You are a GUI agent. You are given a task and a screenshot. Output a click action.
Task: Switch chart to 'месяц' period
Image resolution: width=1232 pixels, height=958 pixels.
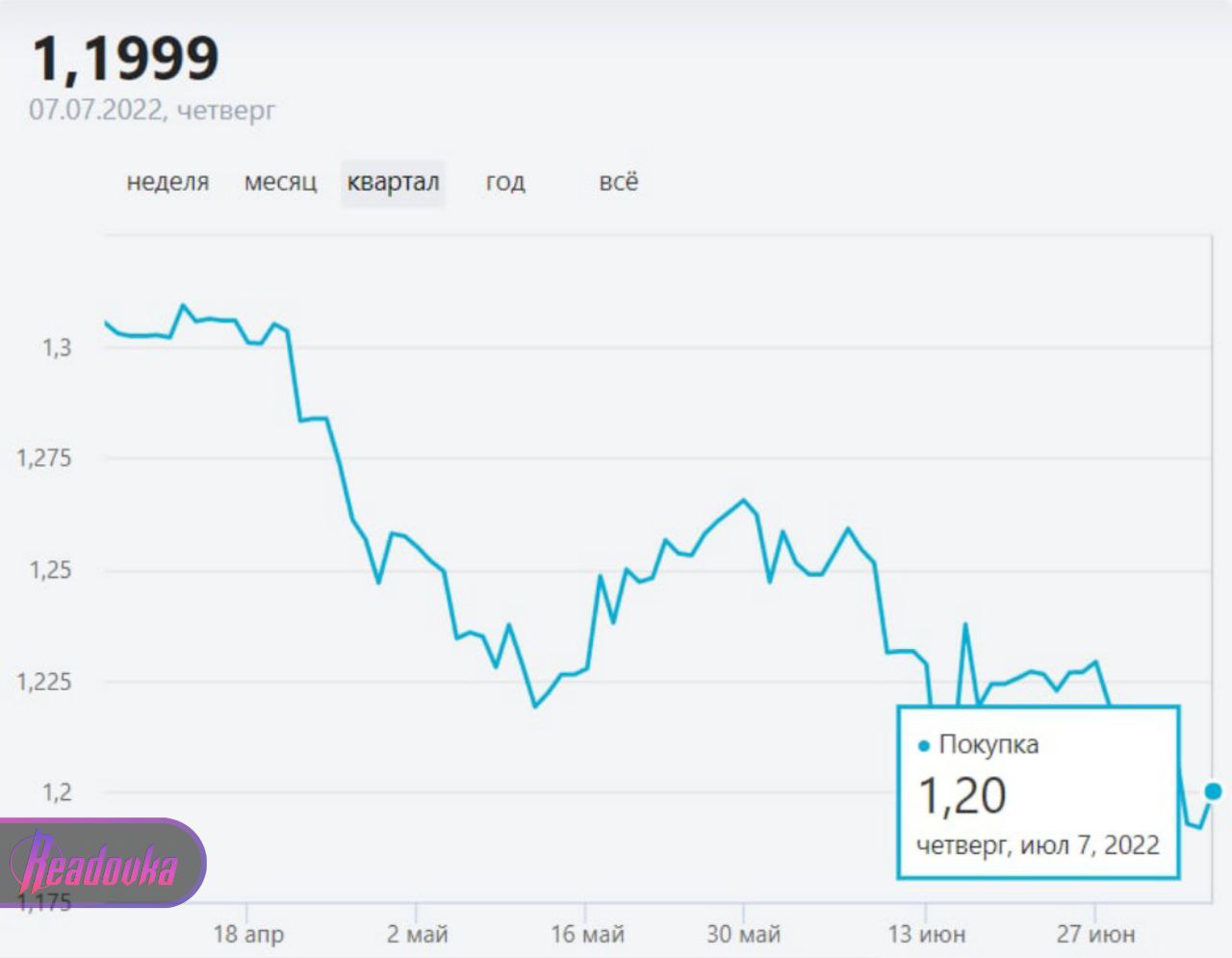click(280, 182)
